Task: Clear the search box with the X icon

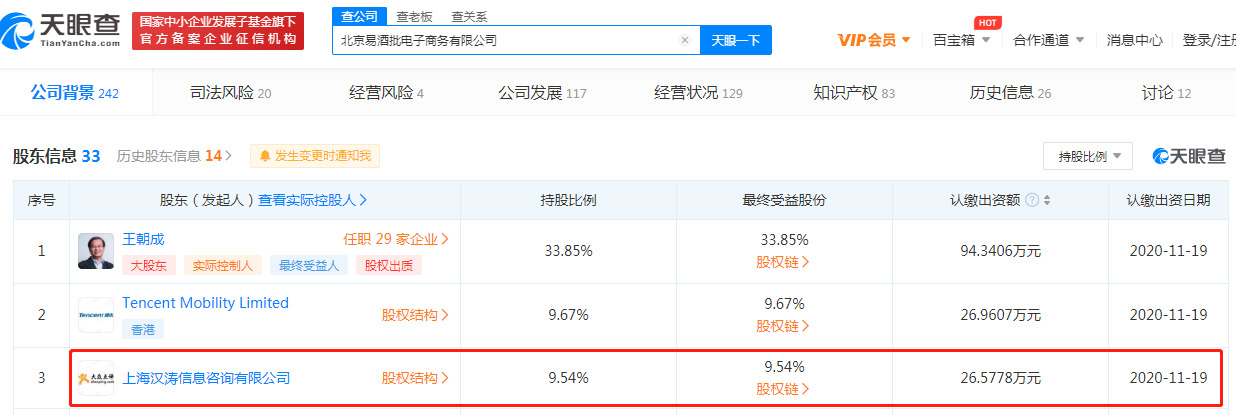Action: (684, 40)
